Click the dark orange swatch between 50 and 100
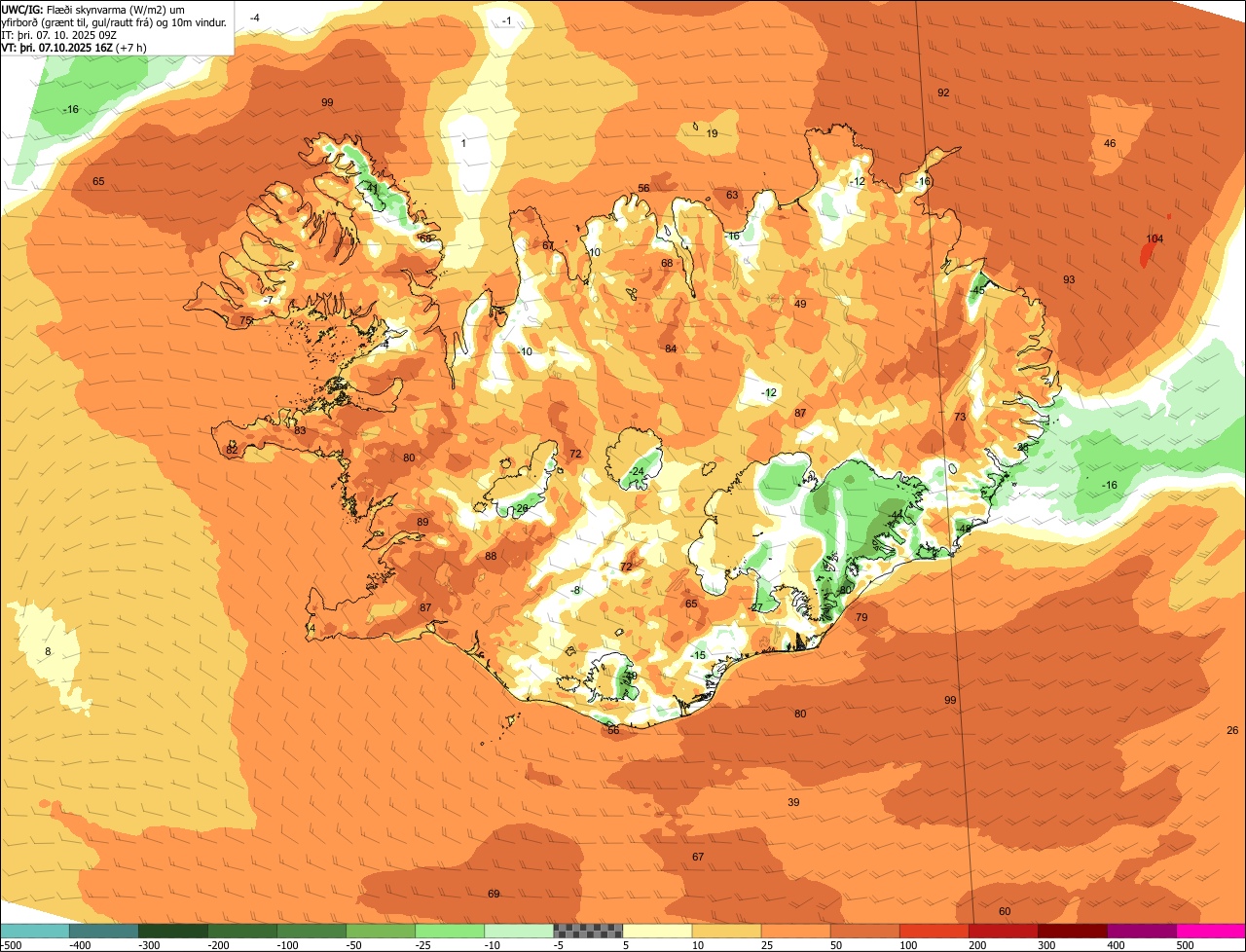 tap(864, 931)
